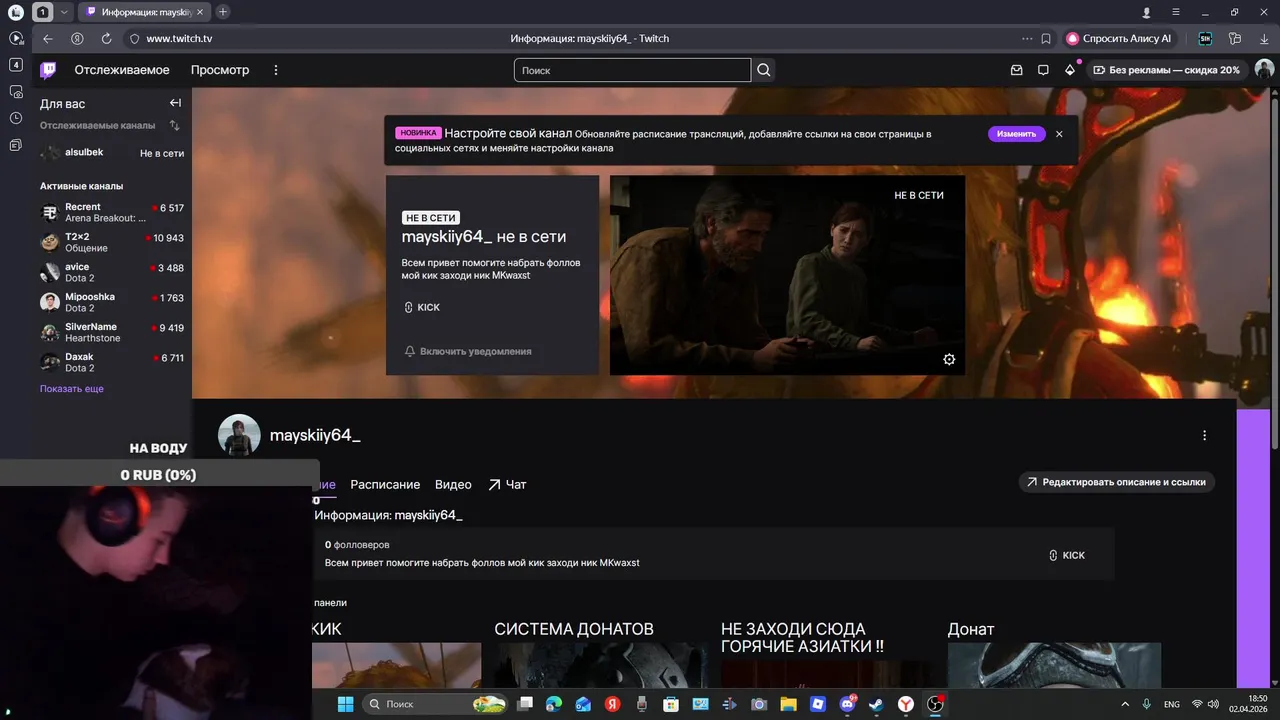1280x720 pixels.
Task: Switch to the Расписание tab
Action: (385, 484)
